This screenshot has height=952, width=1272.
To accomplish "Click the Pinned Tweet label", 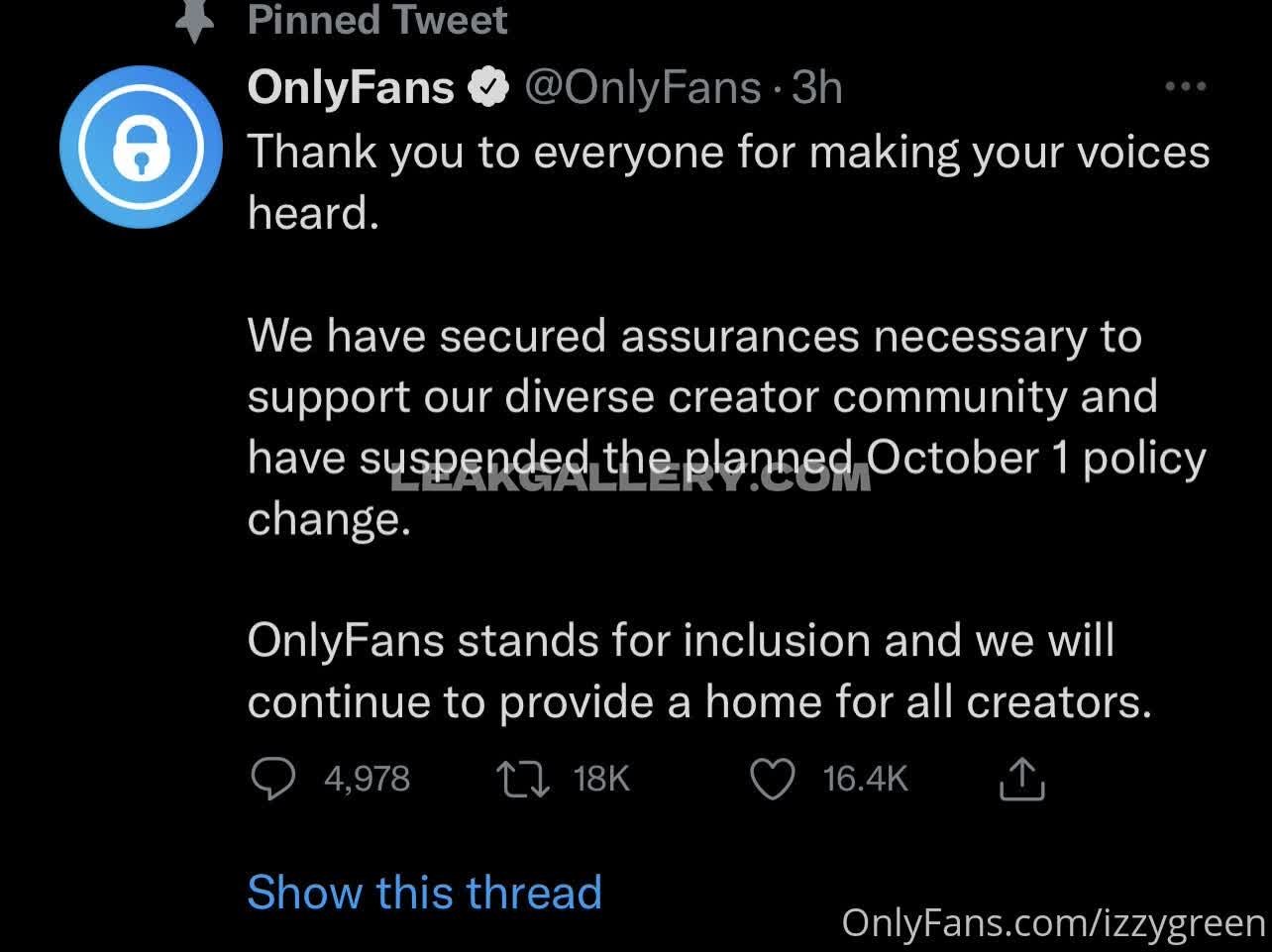I will pyautogui.click(x=377, y=20).
